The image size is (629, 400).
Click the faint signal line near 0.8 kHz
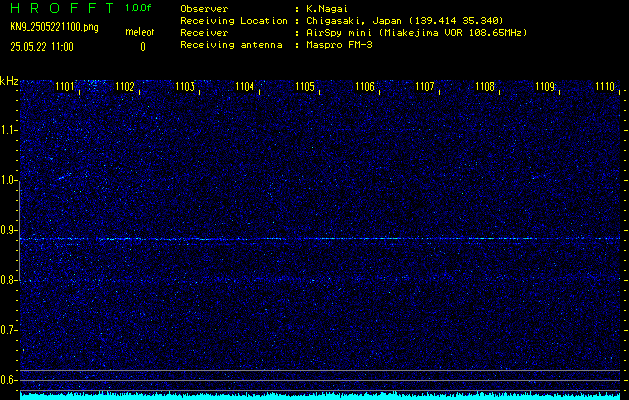(320, 278)
